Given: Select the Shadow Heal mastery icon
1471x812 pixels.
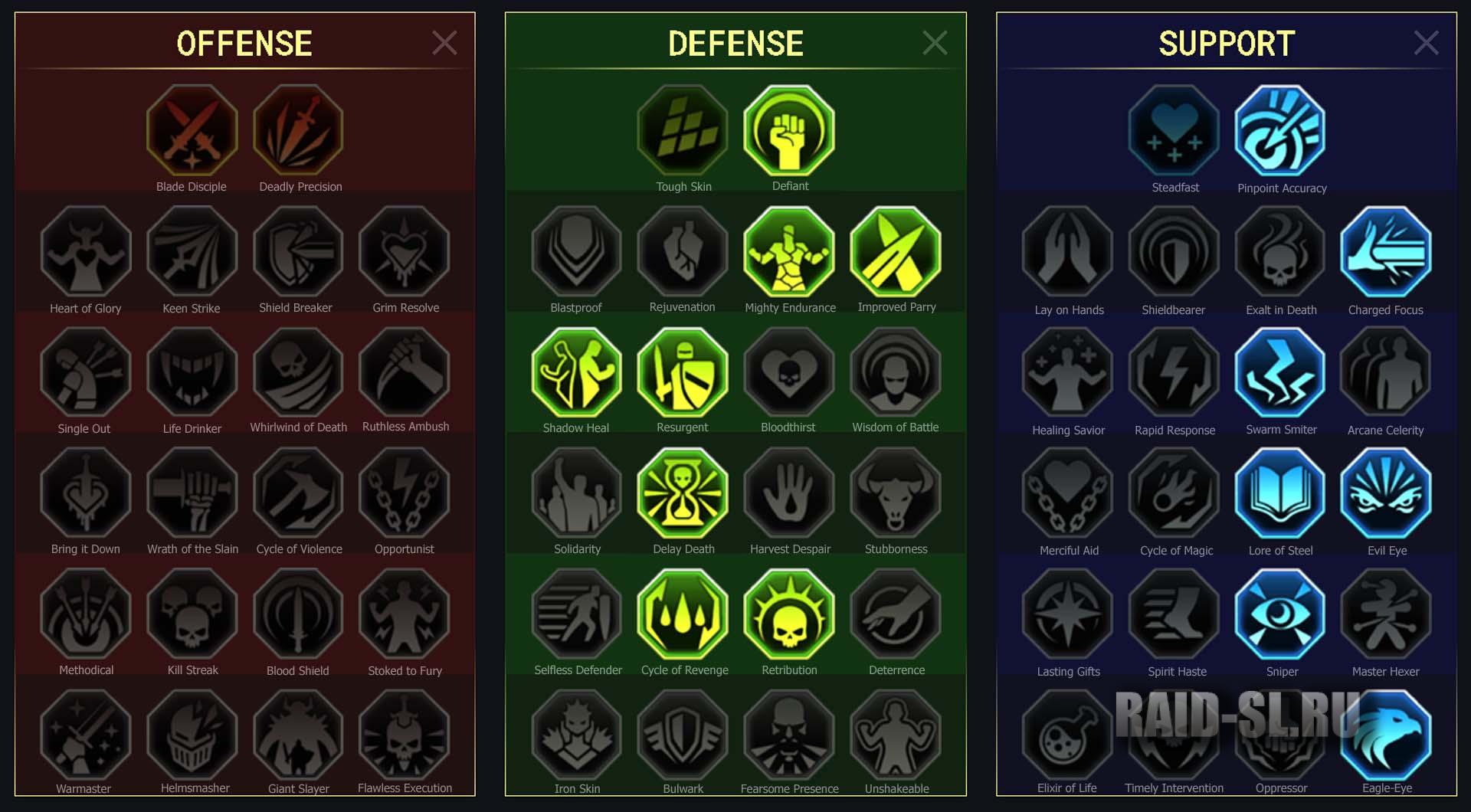Looking at the screenshot, I should click(x=576, y=372).
